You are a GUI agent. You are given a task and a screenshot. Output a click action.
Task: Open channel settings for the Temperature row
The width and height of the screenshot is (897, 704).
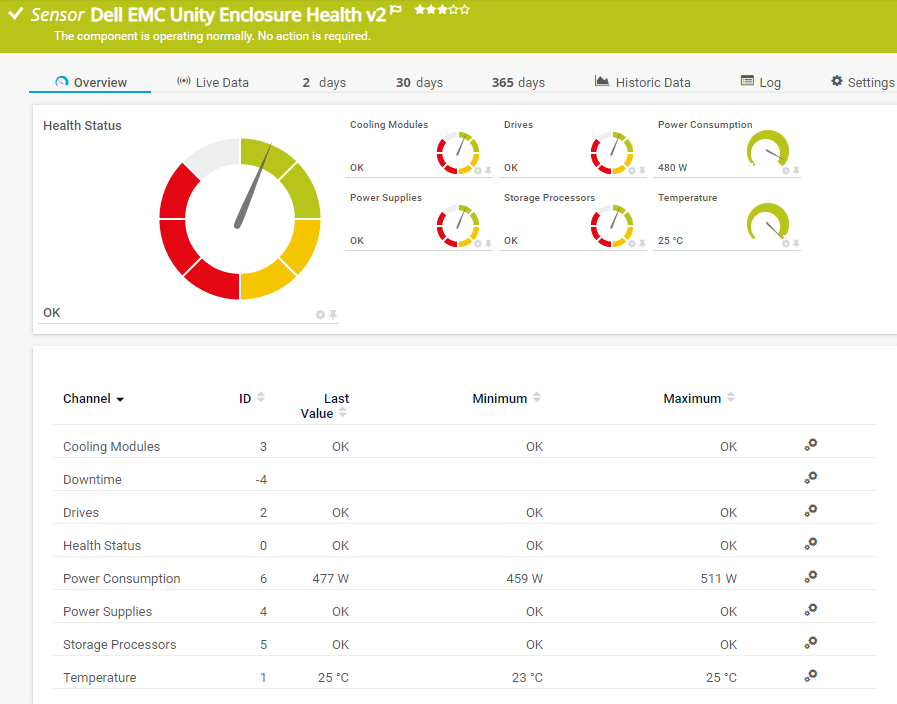pos(811,676)
